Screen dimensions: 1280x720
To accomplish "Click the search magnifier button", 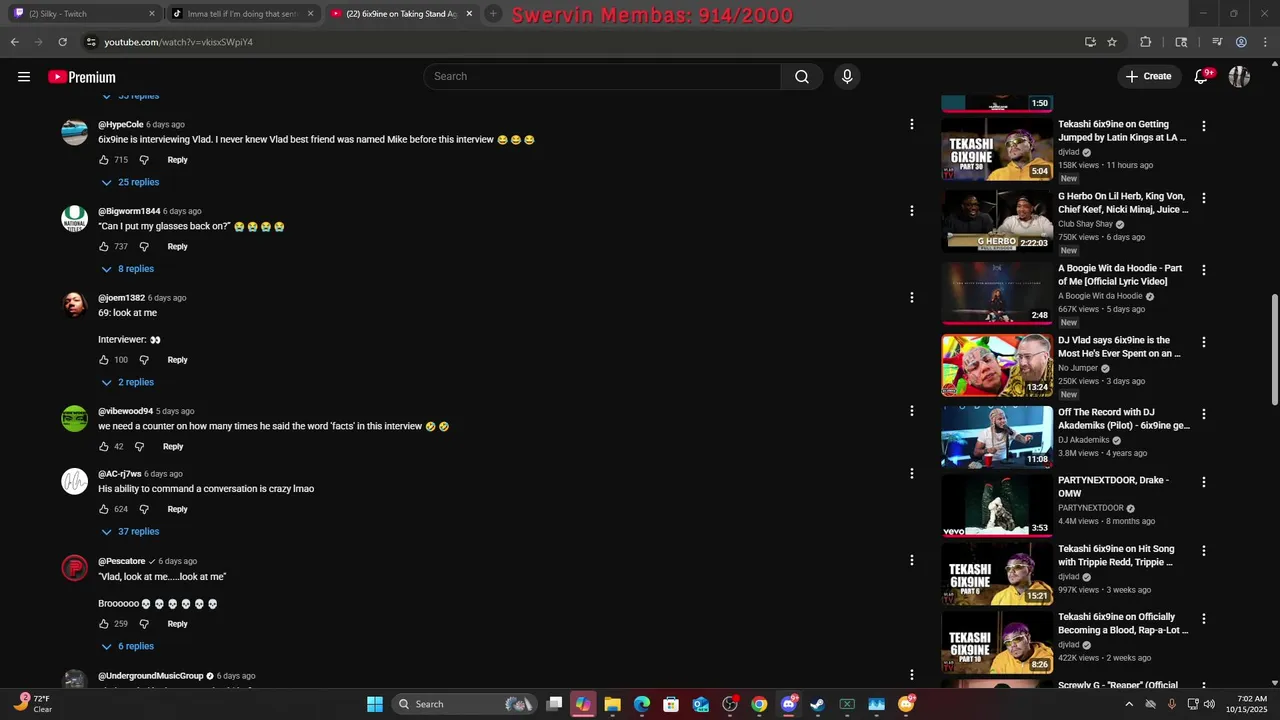I will pos(802,77).
